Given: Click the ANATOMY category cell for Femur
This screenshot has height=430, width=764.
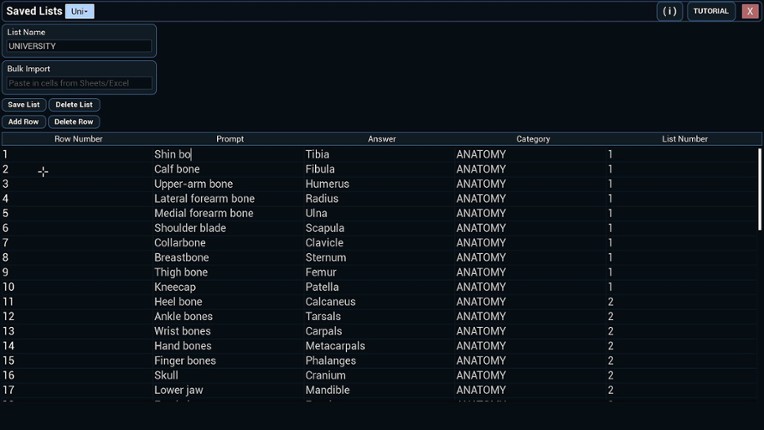Looking at the screenshot, I should coord(481,272).
